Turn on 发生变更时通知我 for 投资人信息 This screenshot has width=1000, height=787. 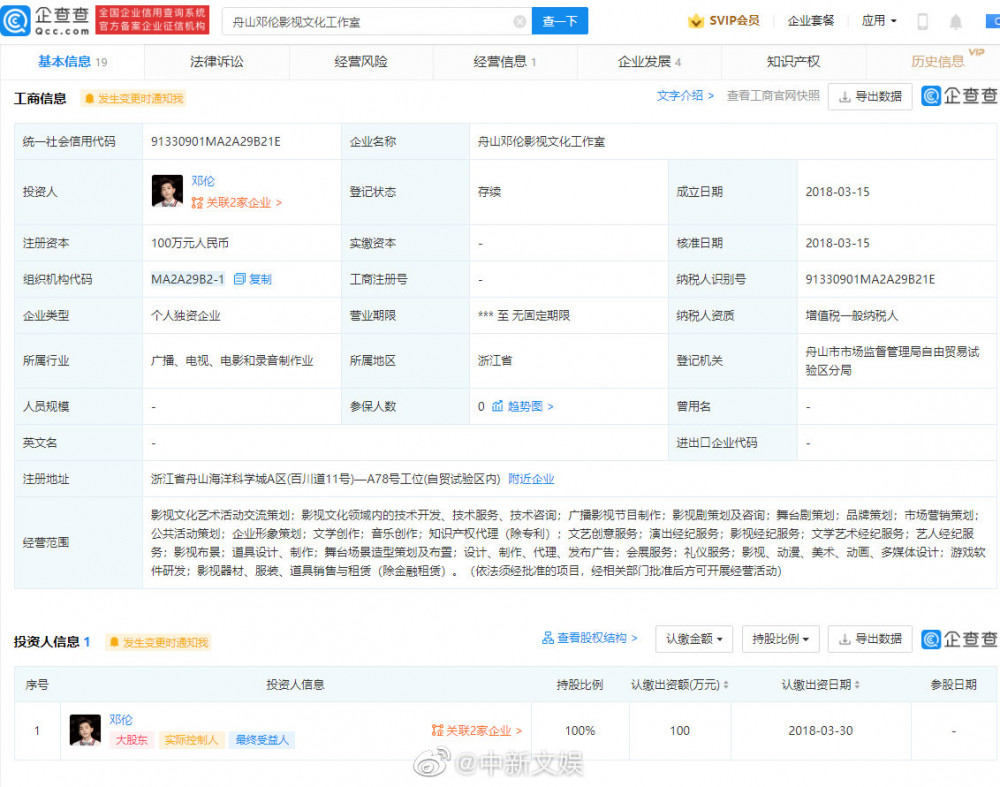pyautogui.click(x=158, y=642)
